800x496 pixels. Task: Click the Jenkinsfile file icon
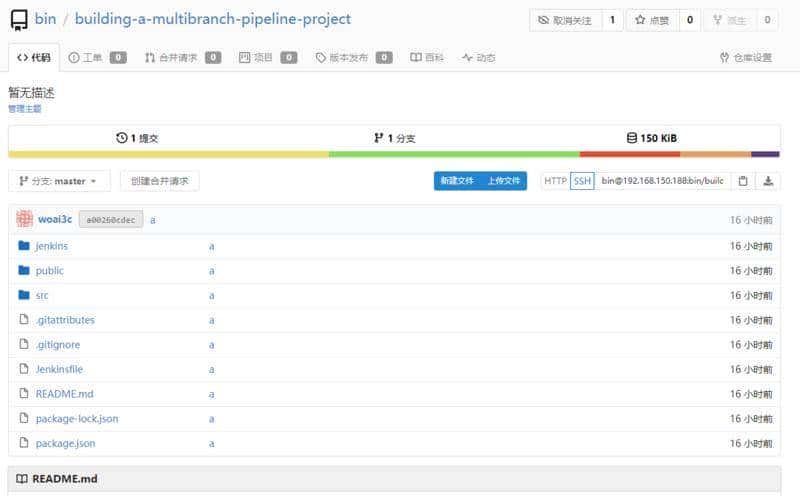point(24,368)
